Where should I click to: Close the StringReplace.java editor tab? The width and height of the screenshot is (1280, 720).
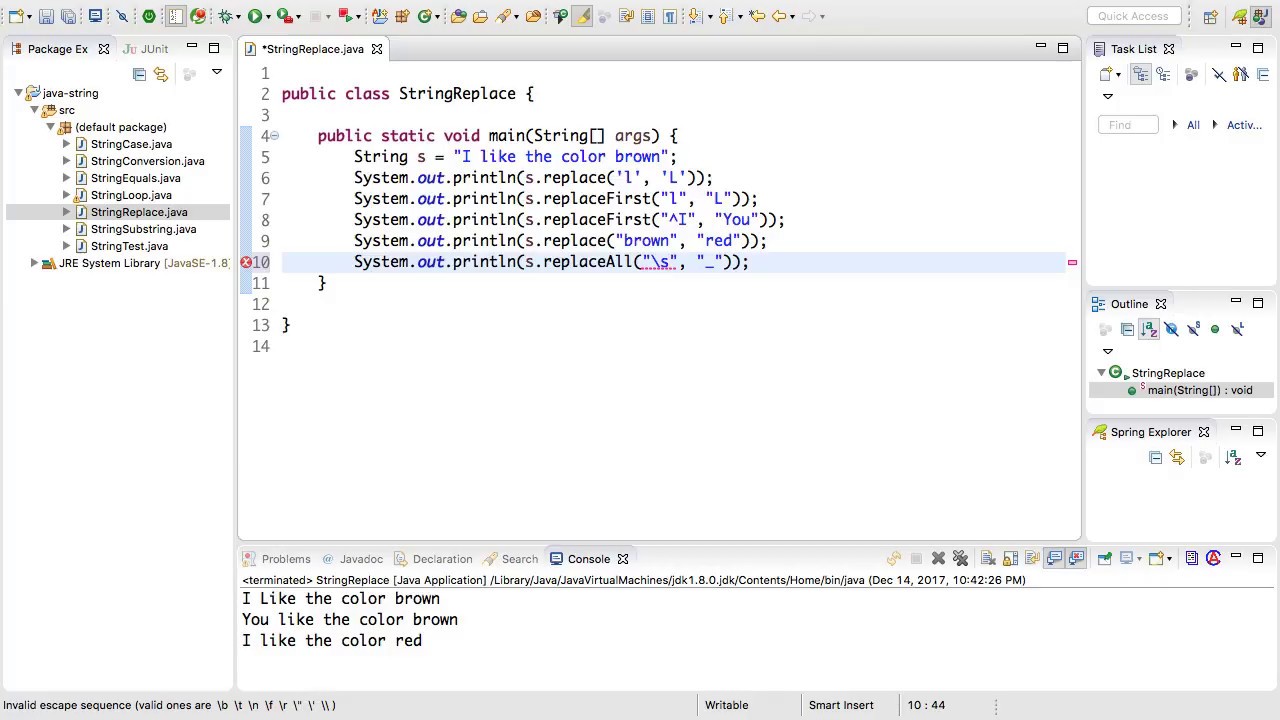pos(377,49)
